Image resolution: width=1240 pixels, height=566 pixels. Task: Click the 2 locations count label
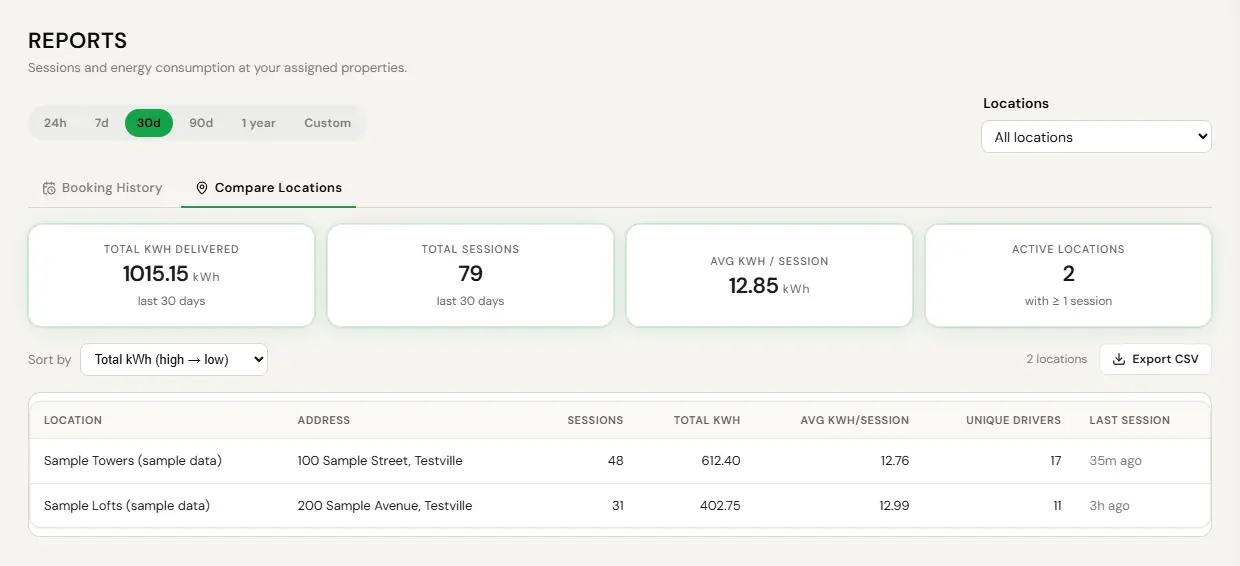pyautogui.click(x=1056, y=359)
